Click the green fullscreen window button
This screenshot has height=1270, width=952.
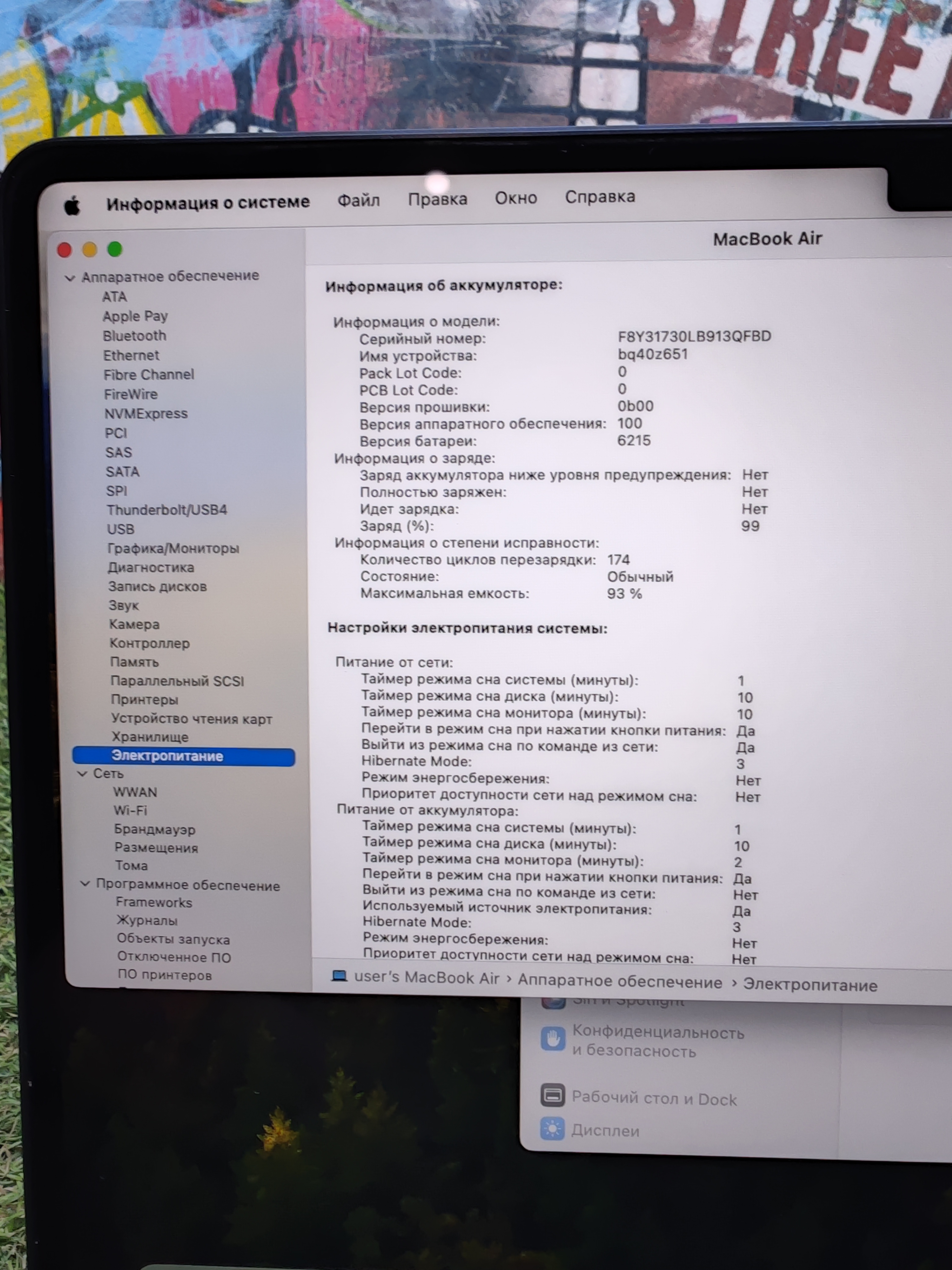pos(115,249)
